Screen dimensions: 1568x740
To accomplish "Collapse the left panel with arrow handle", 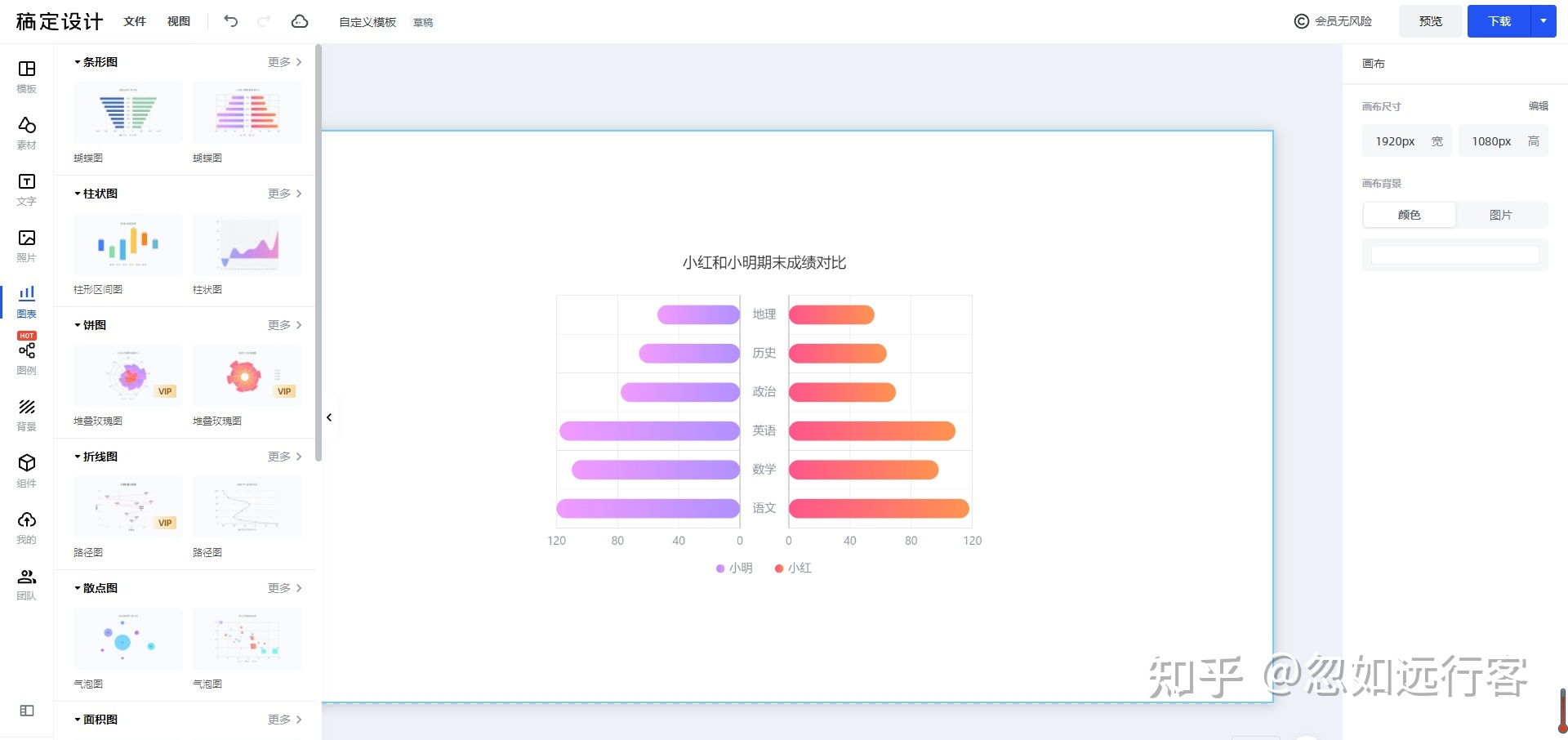I will click(x=329, y=417).
